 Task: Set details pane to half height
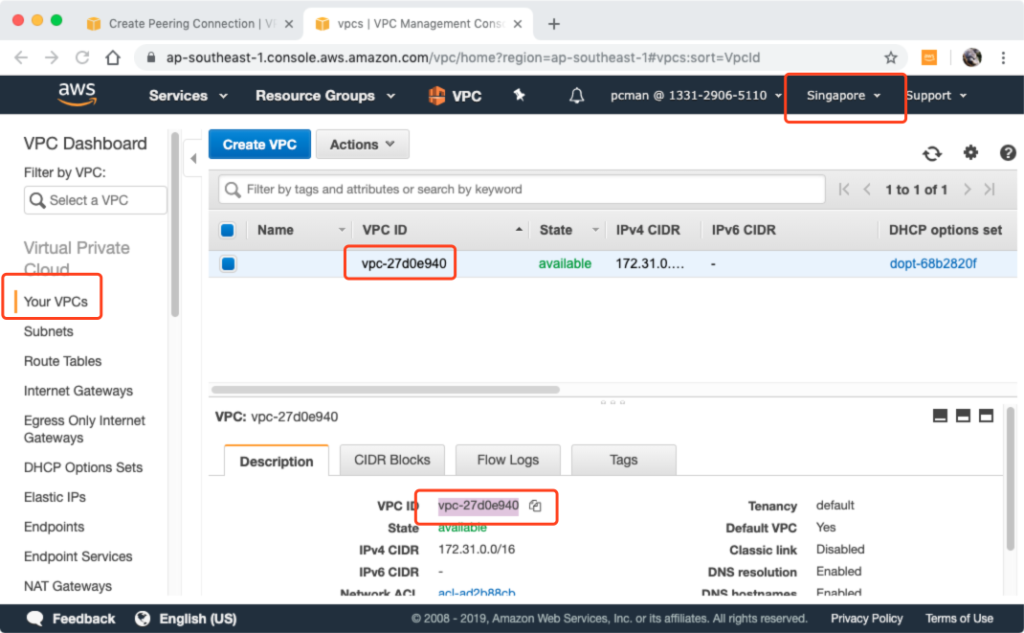963,415
